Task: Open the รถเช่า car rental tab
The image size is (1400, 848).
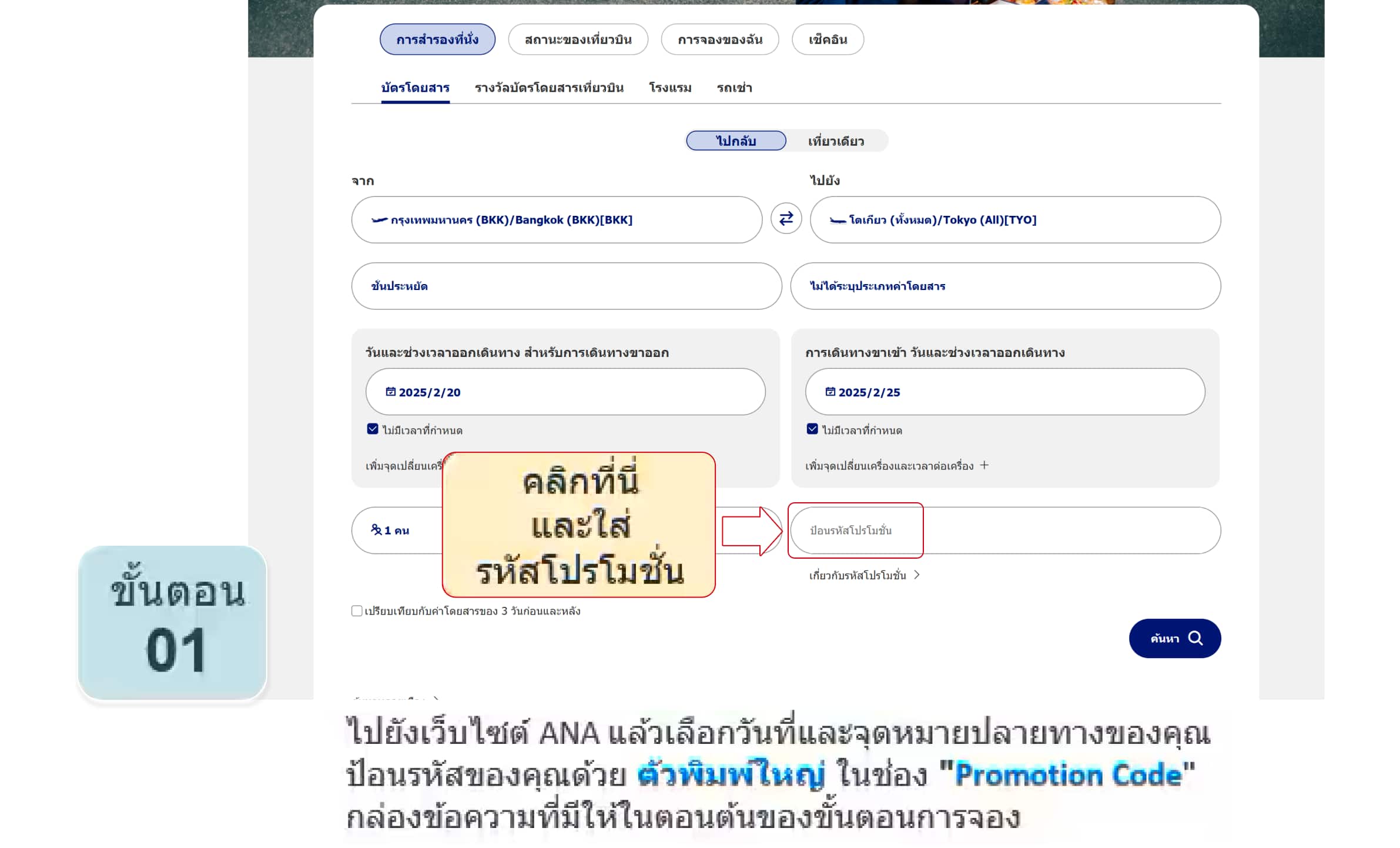Action: coord(734,88)
